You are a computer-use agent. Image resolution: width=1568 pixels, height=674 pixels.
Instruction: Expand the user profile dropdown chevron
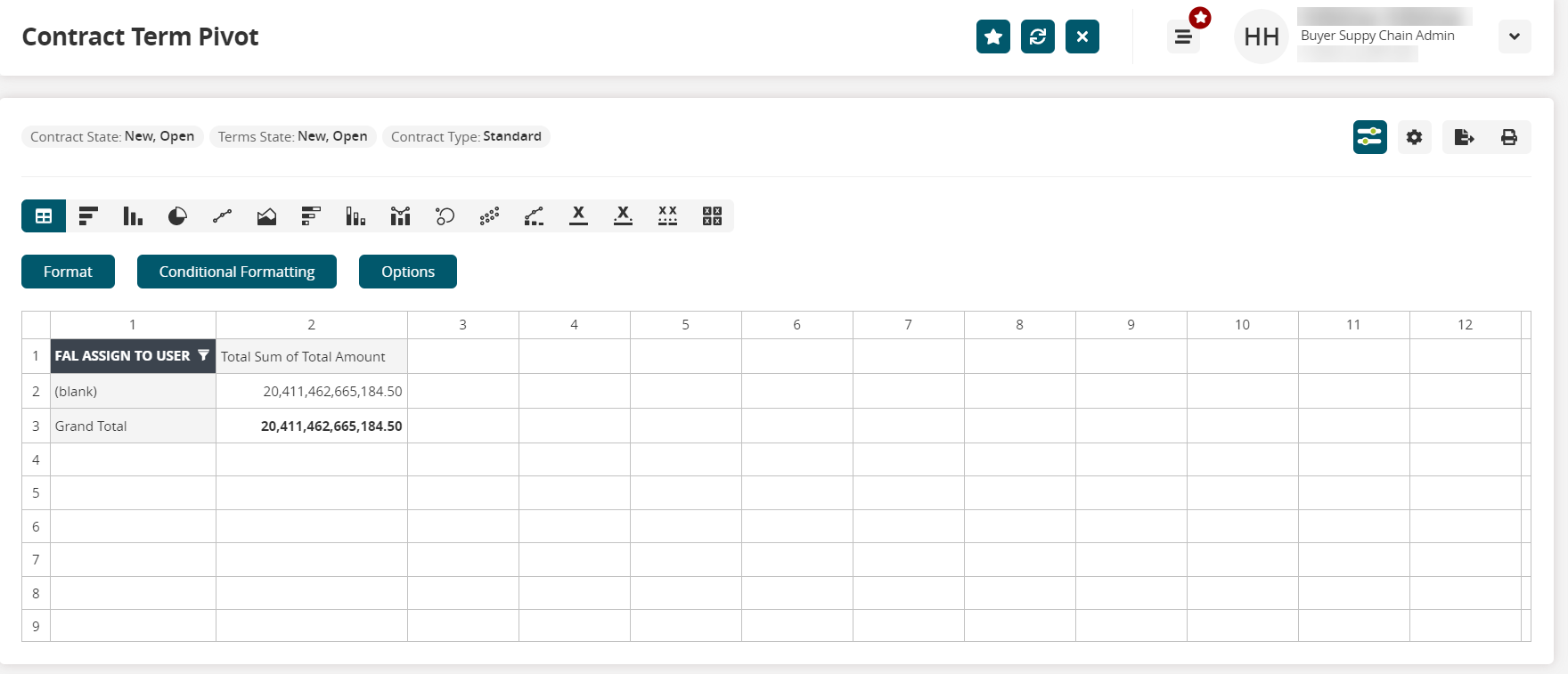1514,37
